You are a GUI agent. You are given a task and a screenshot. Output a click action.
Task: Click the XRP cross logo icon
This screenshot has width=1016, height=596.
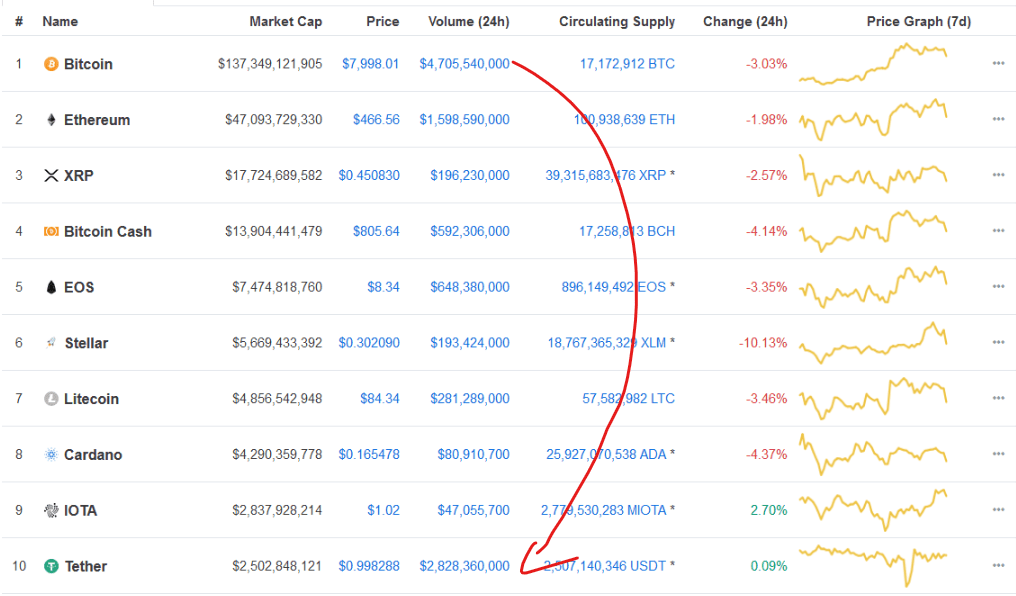(x=51, y=176)
